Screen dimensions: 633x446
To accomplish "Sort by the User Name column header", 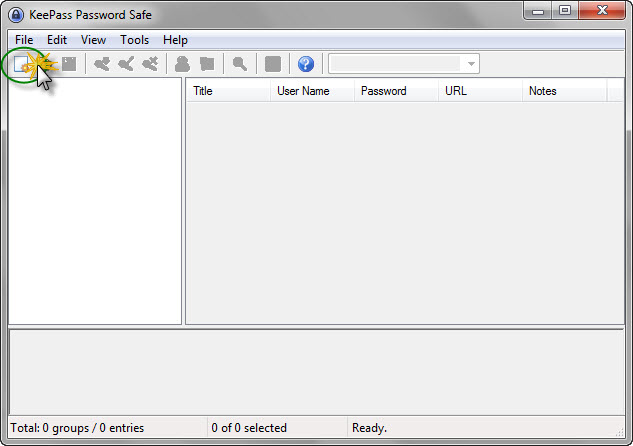I will (x=312, y=91).
